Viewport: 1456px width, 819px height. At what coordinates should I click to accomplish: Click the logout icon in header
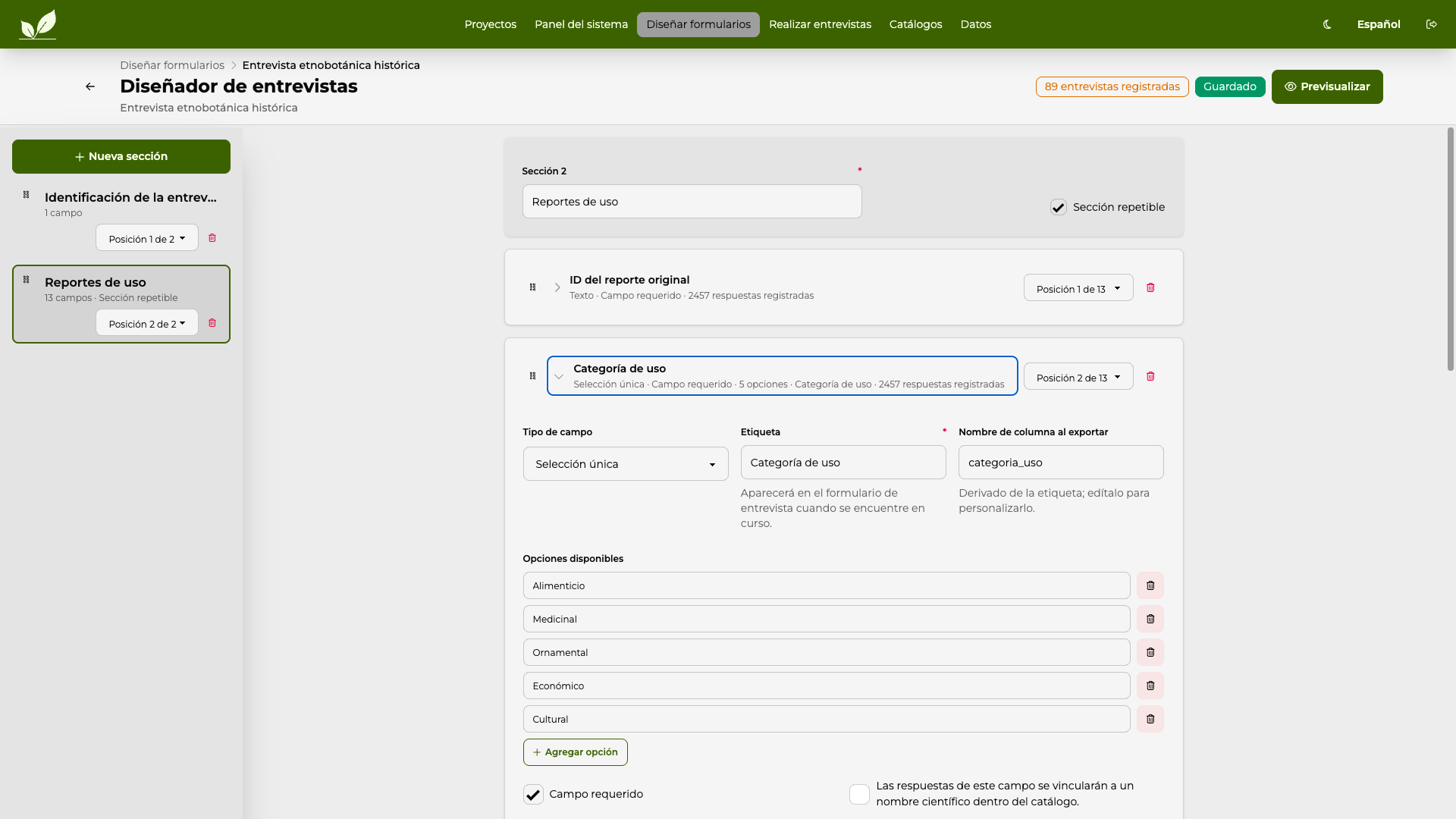coord(1432,24)
